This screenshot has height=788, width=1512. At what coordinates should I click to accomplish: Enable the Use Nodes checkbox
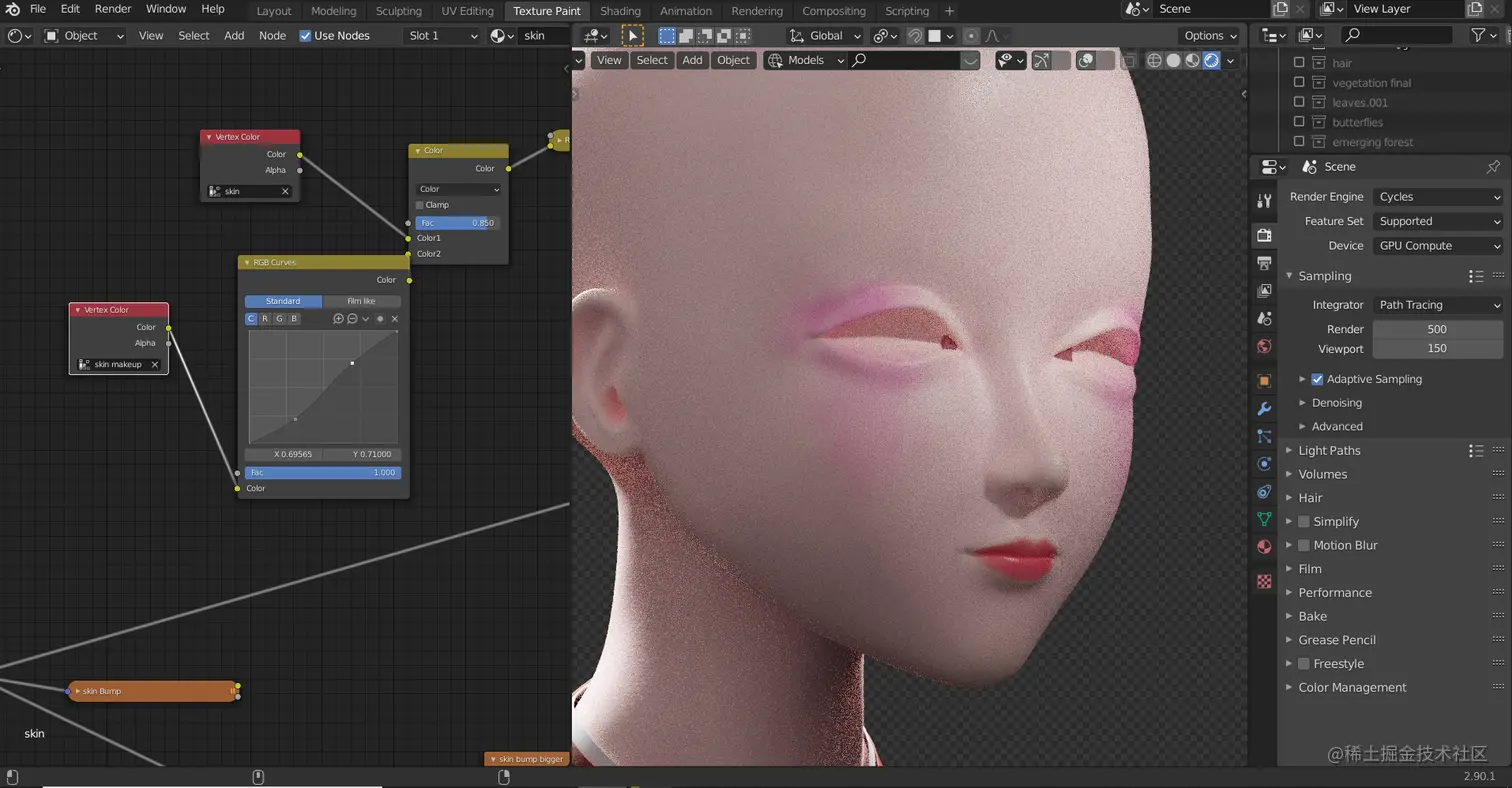click(305, 36)
